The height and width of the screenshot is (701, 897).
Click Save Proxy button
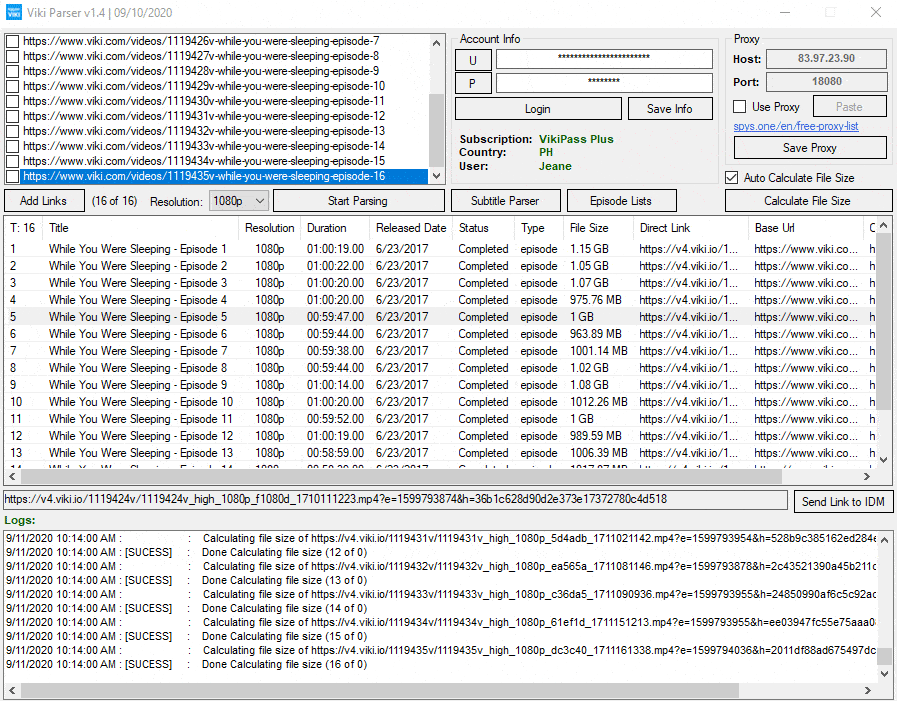pos(809,148)
